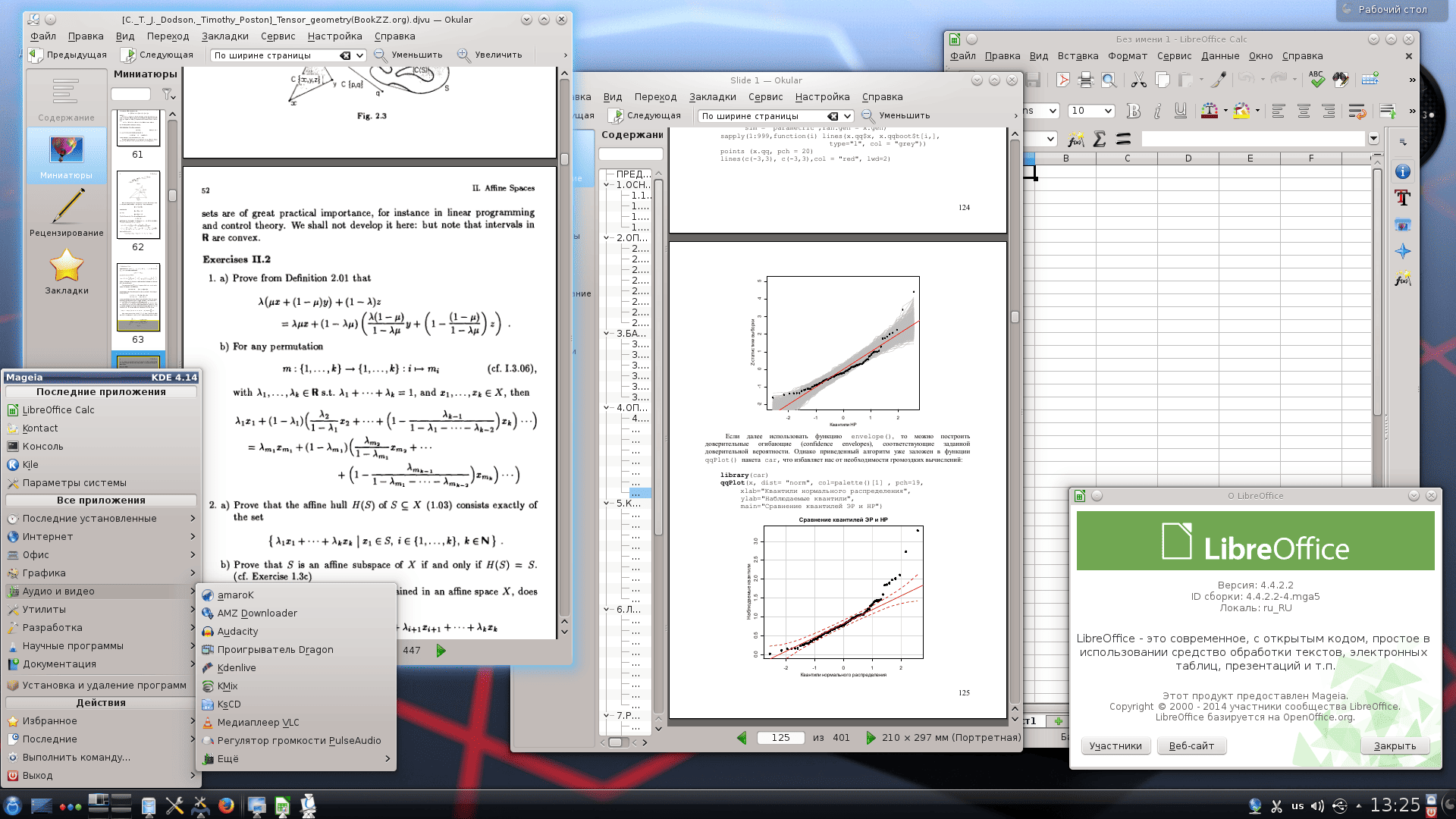Open Styles and Formatting in Calc sidebar
The height and width of the screenshot is (819, 1456).
pos(1403,199)
